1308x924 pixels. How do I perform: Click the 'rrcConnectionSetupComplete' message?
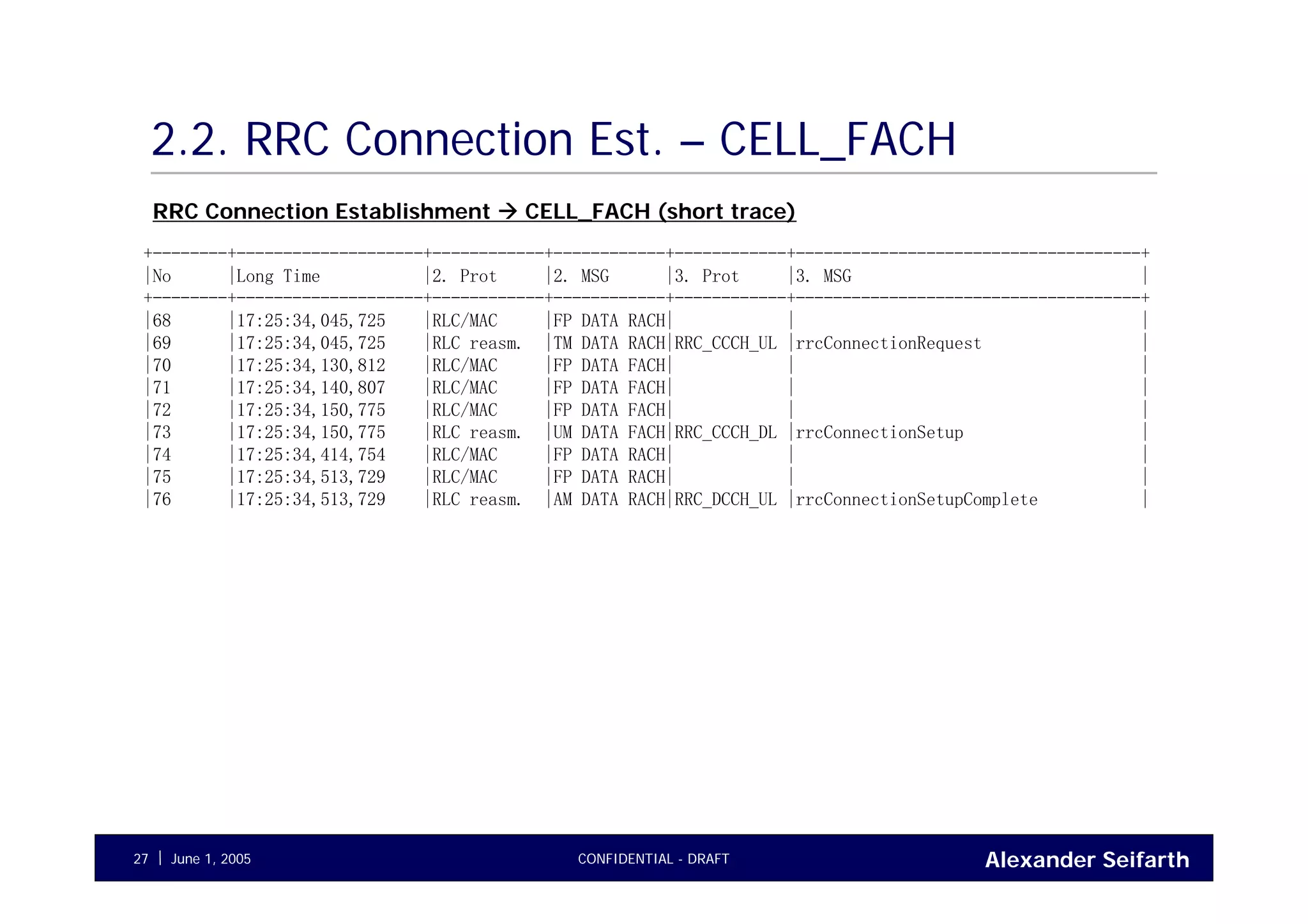[x=916, y=500]
